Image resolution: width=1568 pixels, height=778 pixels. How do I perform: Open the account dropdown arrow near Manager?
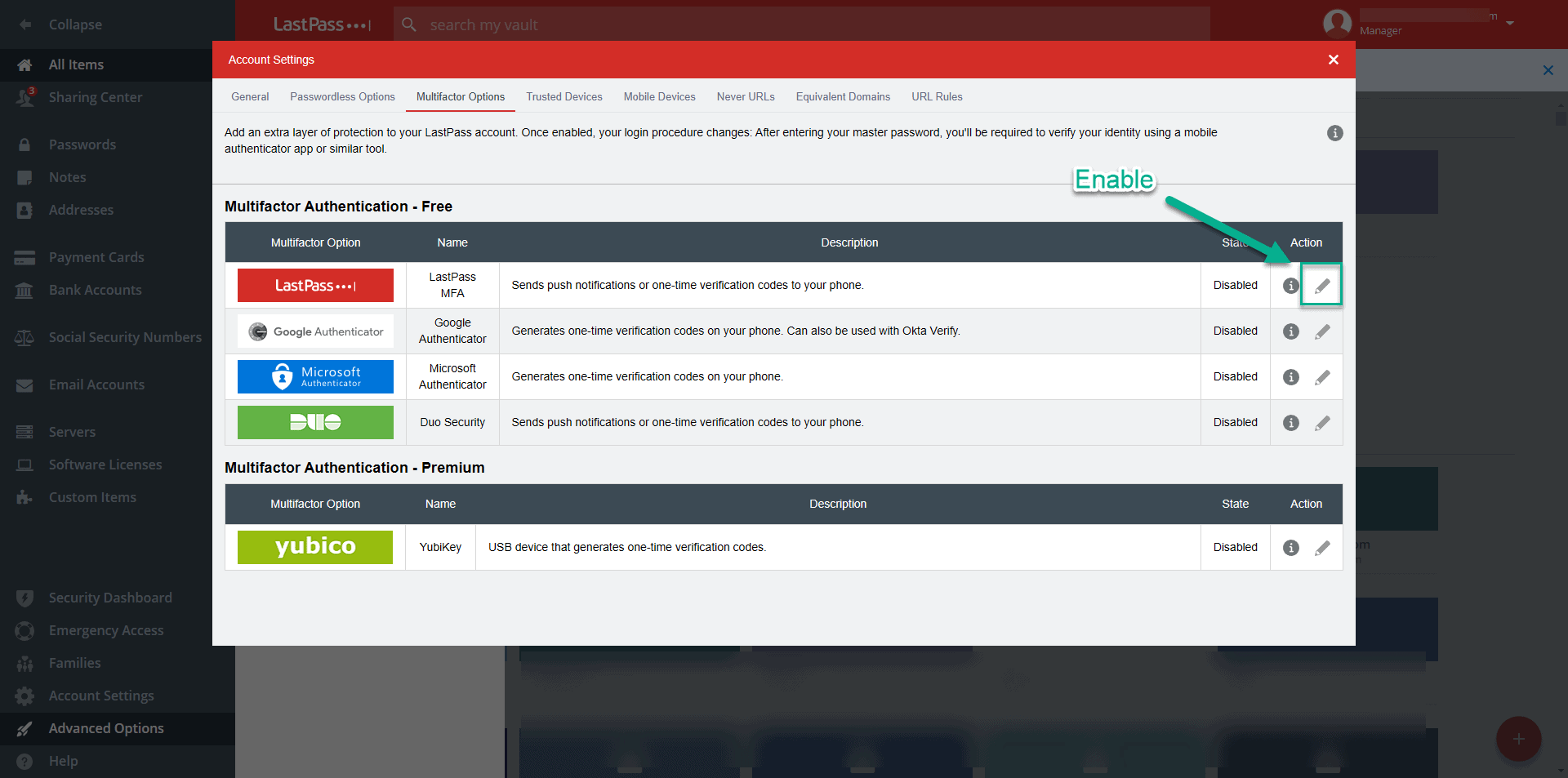(1510, 23)
